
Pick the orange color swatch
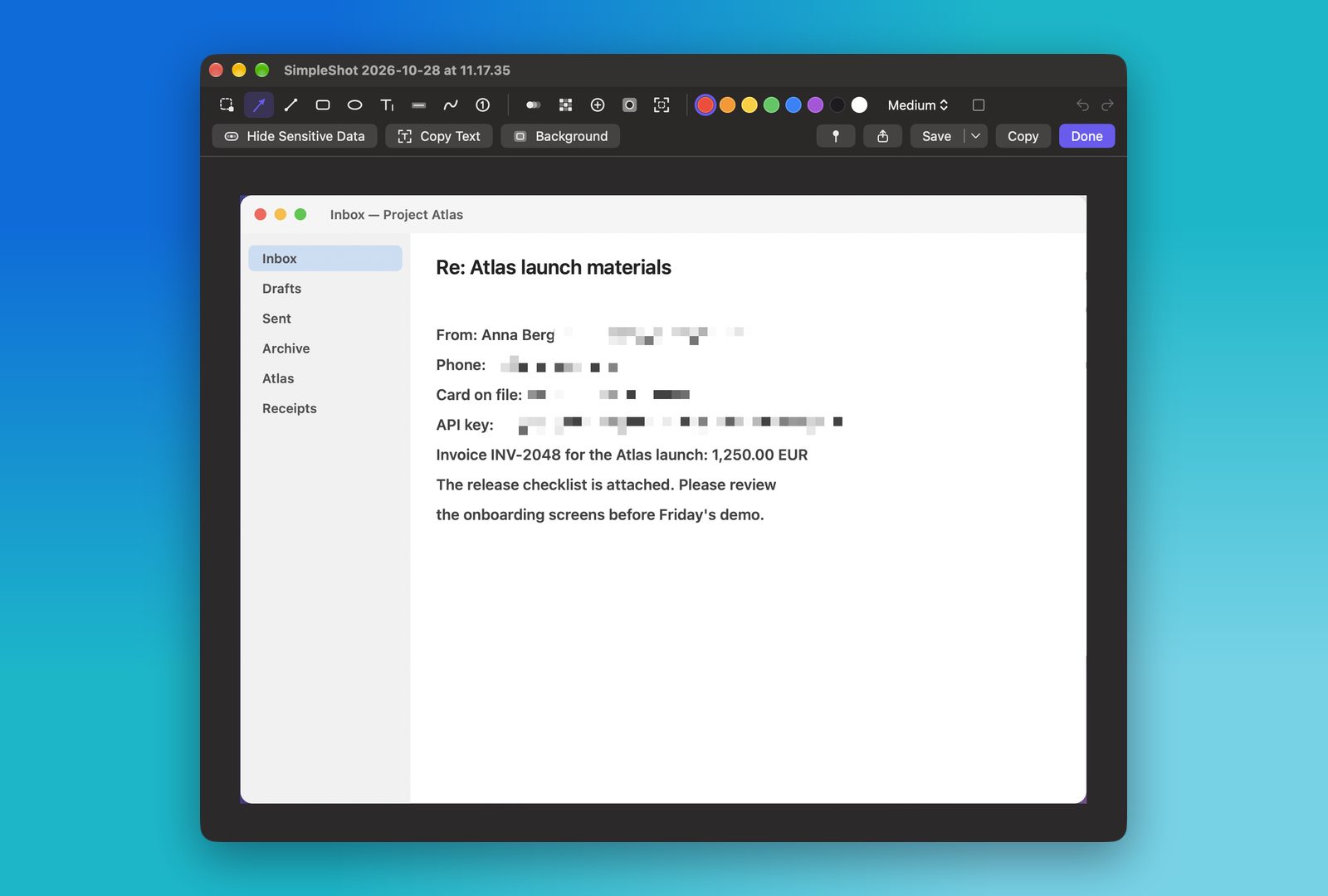click(x=727, y=105)
